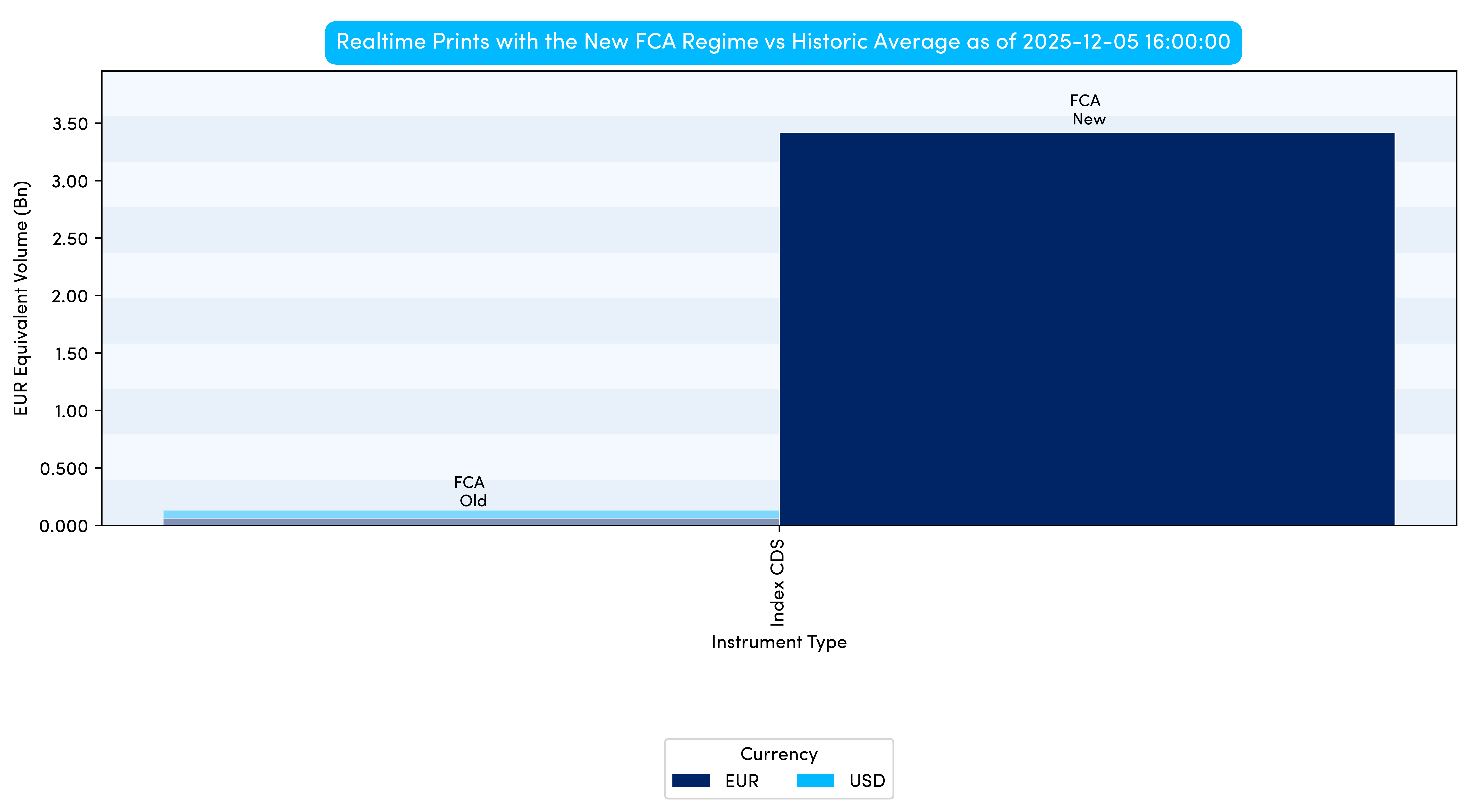
Task: Click the Instrument Type axis title
Action: 779,642
